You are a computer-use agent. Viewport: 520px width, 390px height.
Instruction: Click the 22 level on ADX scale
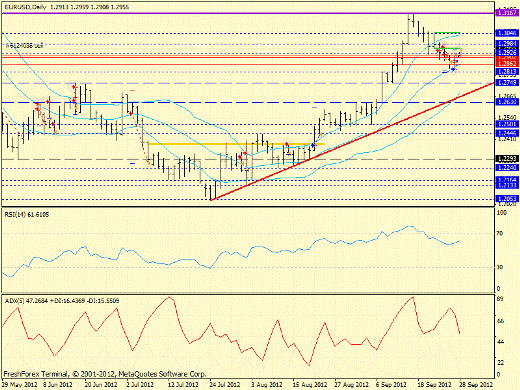pos(500,362)
